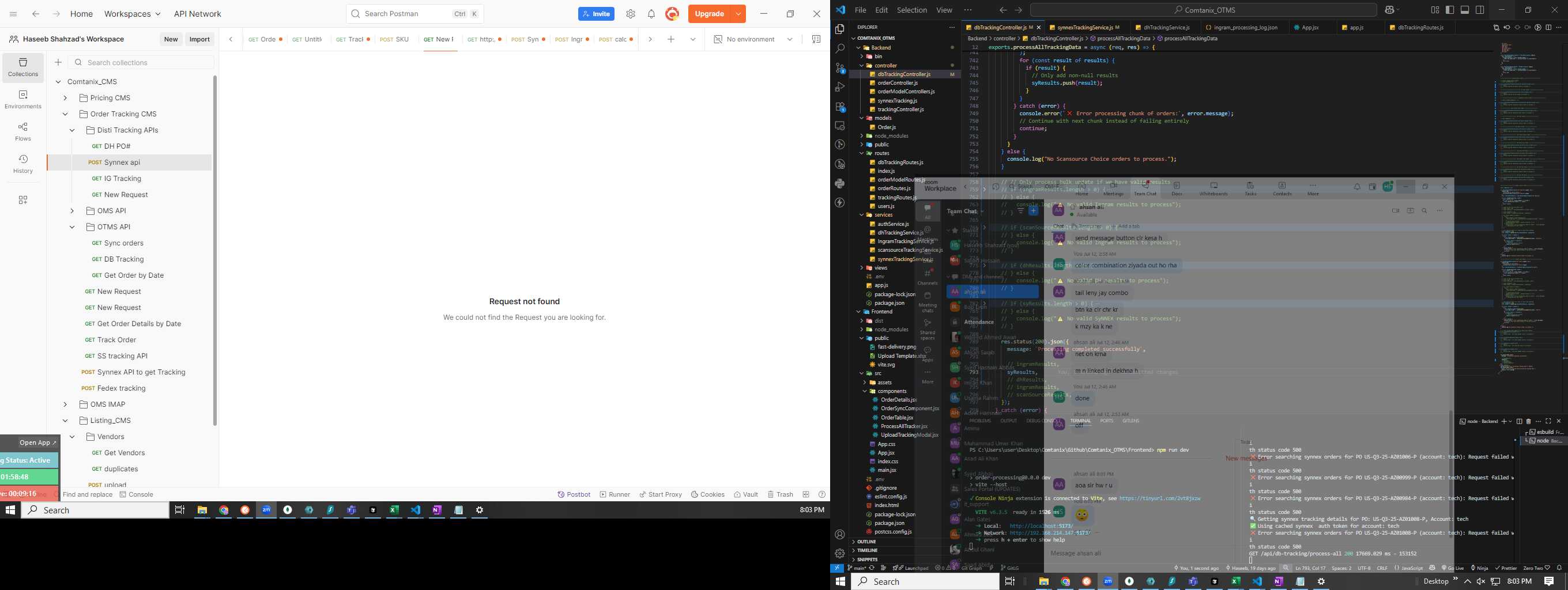Click the Search Postman input field
Screen dimensions: 1568x590
point(414,14)
